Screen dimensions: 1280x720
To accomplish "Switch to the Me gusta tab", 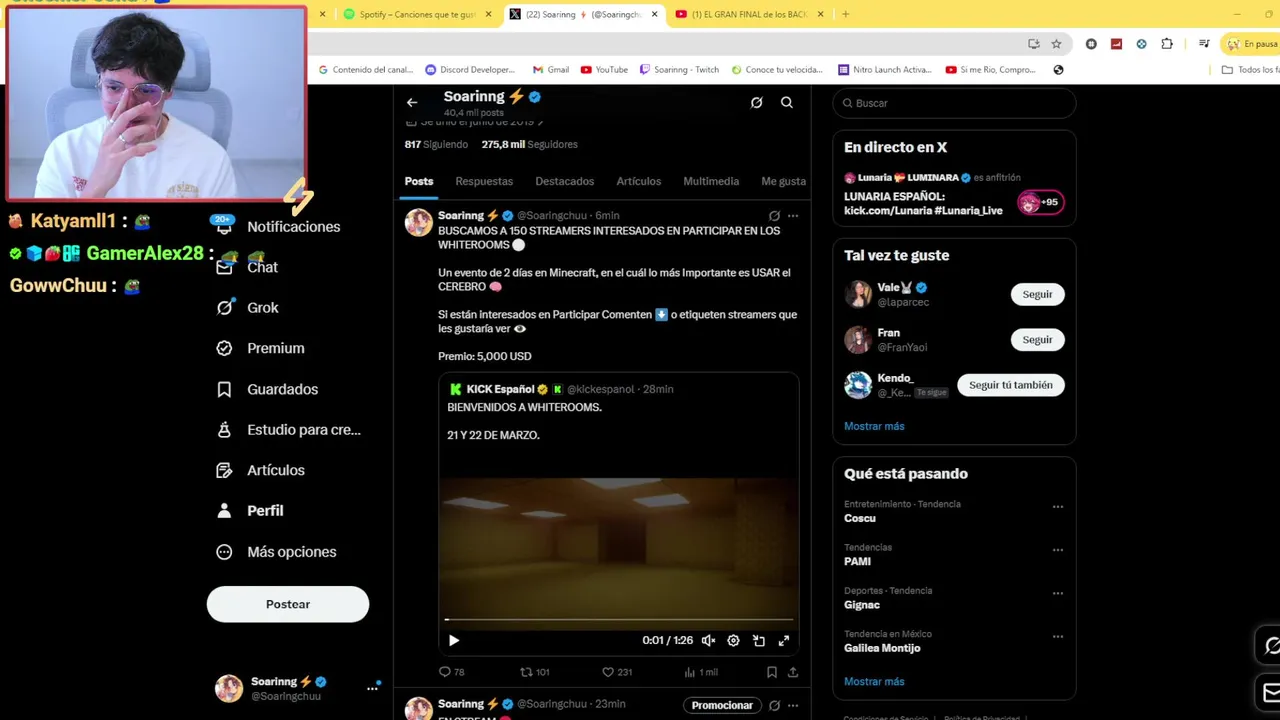I will (x=783, y=181).
